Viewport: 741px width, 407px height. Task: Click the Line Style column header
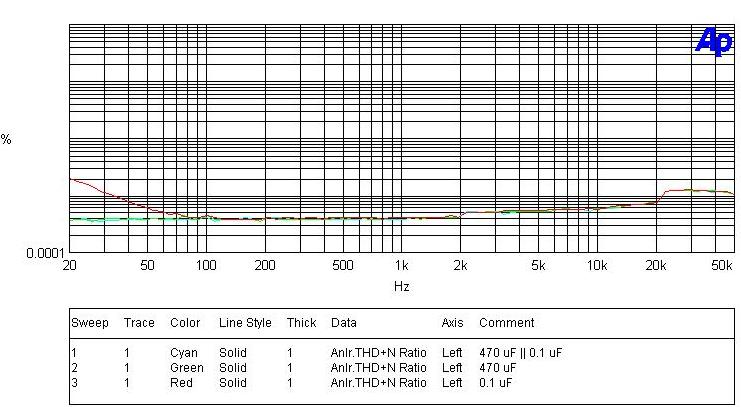[245, 323]
